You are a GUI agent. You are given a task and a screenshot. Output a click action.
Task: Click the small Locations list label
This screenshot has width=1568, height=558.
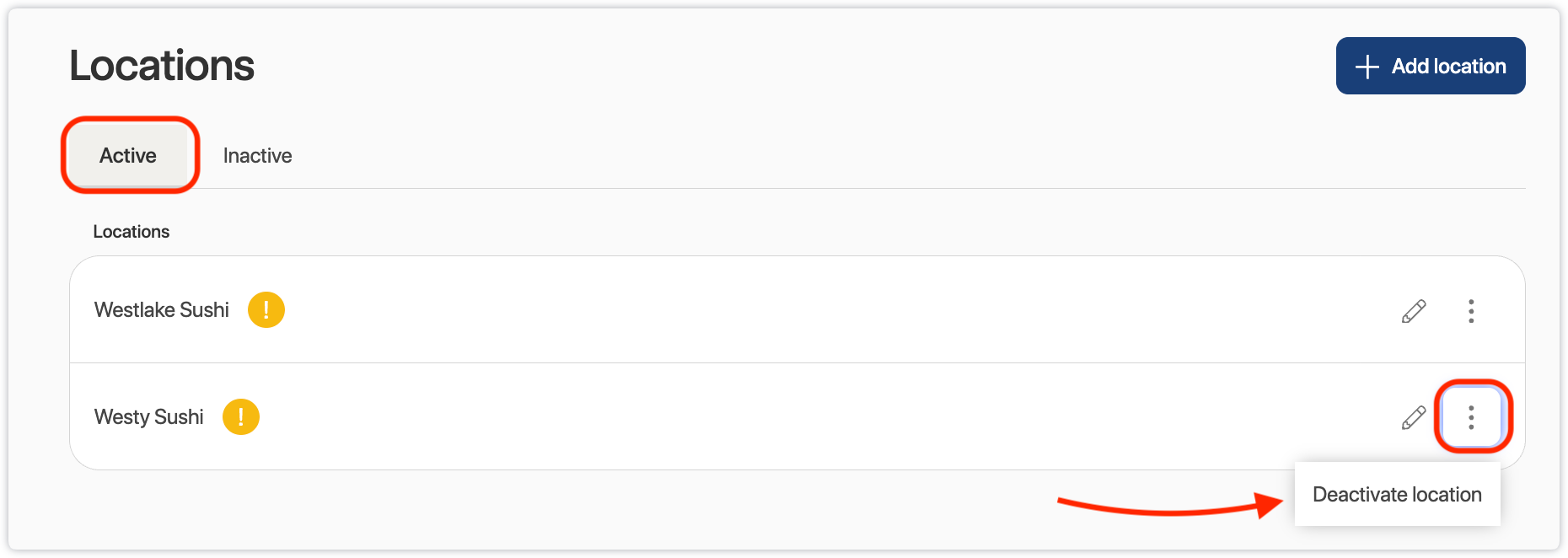point(132,232)
